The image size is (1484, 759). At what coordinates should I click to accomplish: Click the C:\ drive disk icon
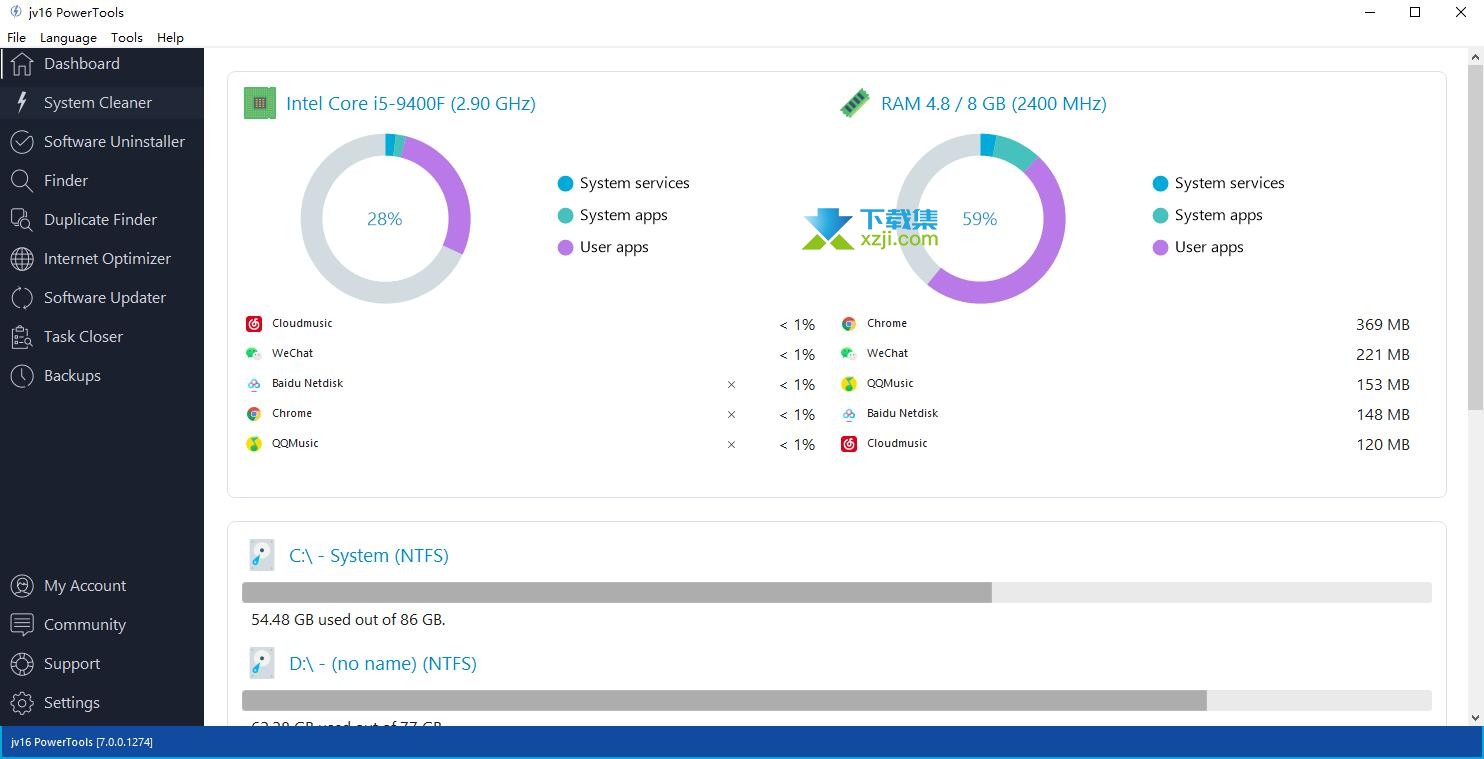pos(261,555)
